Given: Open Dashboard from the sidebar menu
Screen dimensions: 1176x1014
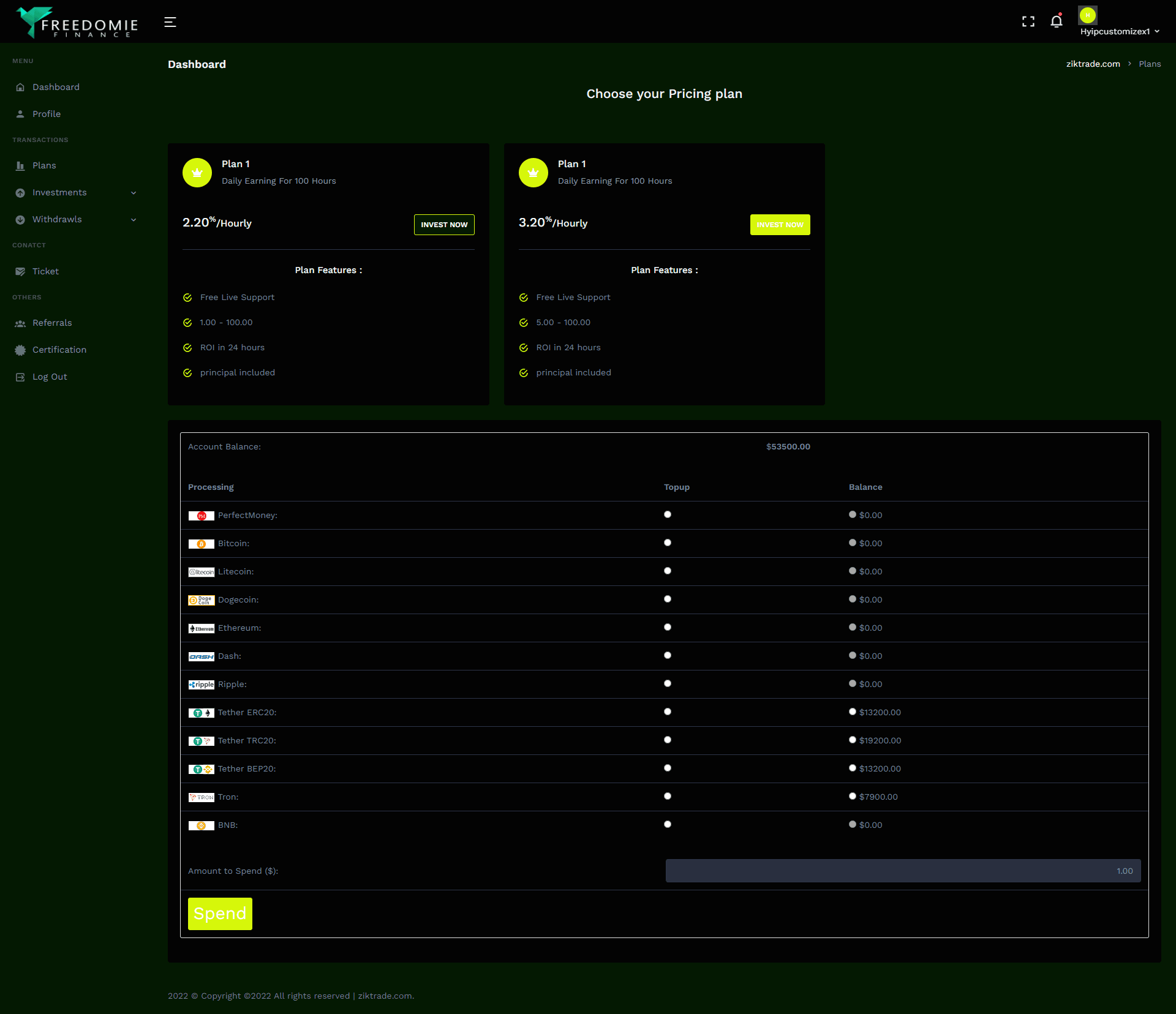Looking at the screenshot, I should pyautogui.click(x=56, y=87).
